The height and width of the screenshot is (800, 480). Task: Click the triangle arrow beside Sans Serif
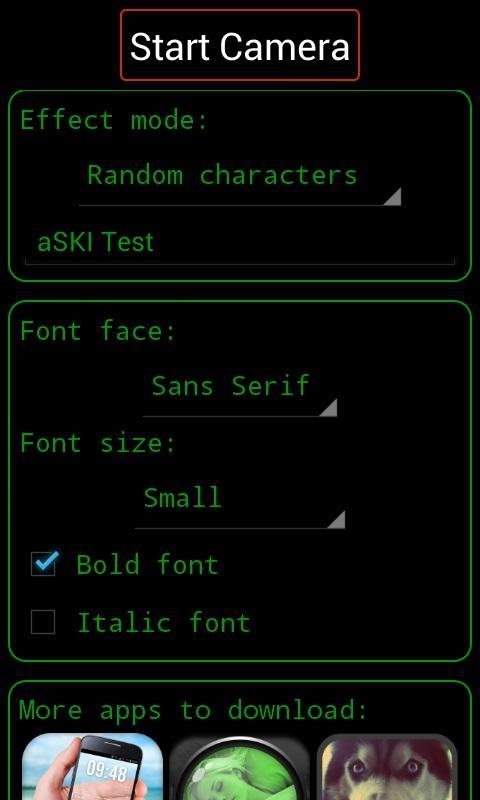click(x=328, y=408)
